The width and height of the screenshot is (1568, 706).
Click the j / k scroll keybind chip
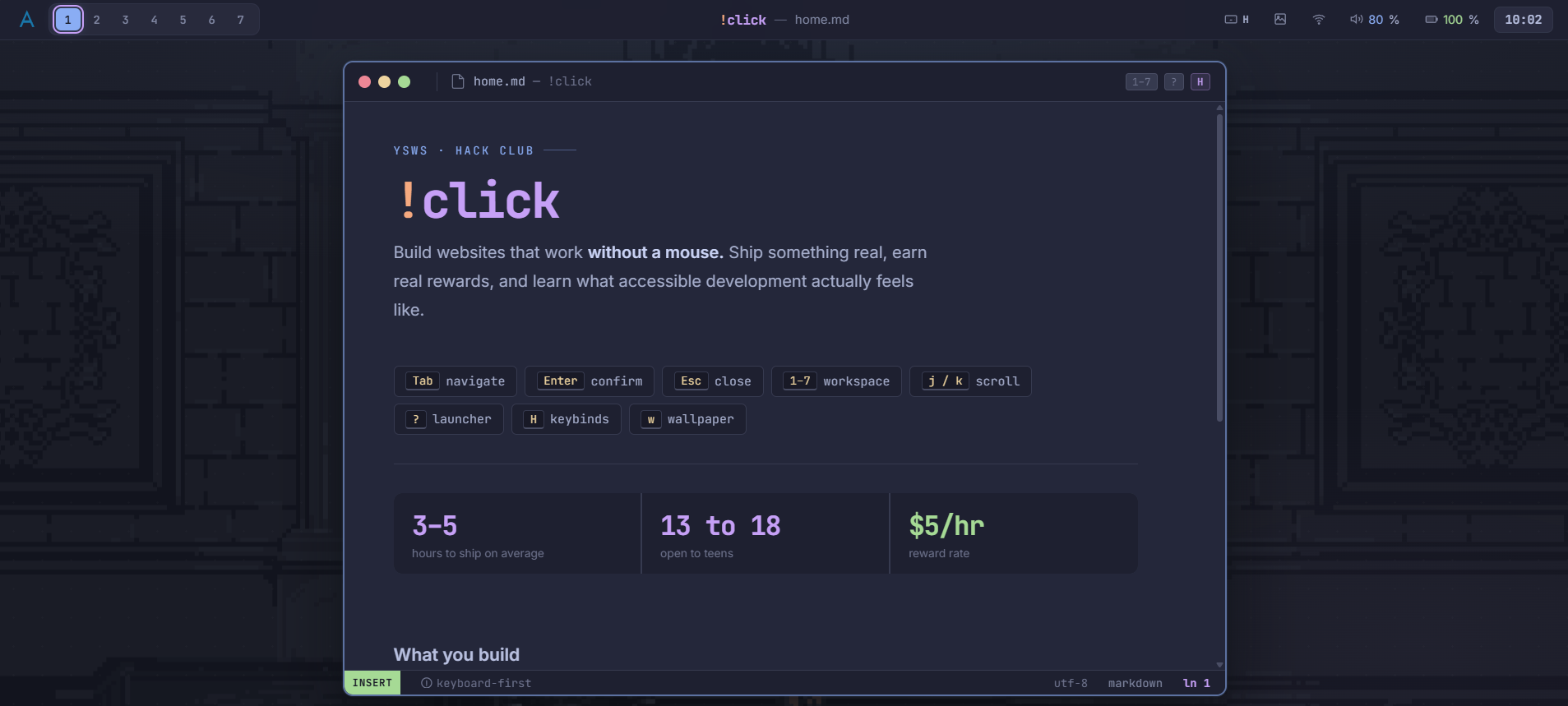coord(970,381)
